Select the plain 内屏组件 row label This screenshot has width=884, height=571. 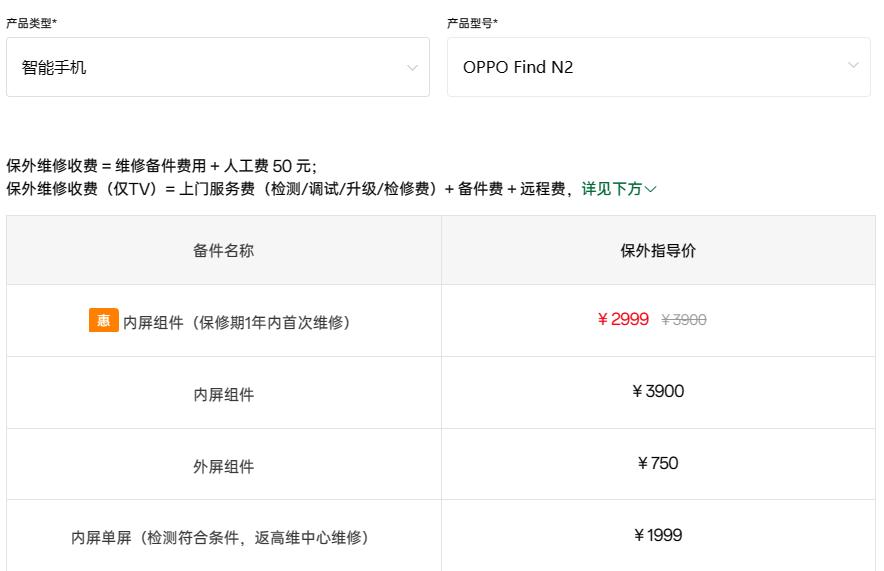click(223, 394)
